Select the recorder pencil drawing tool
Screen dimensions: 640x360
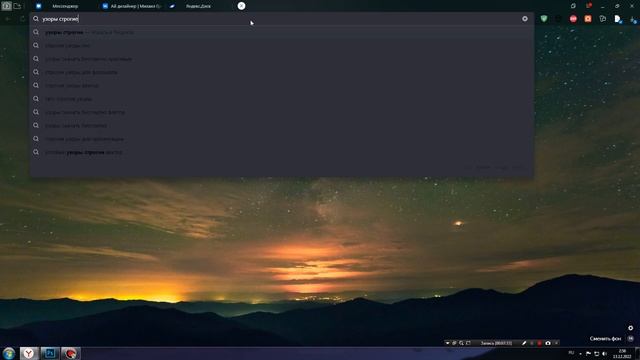(x=524, y=343)
